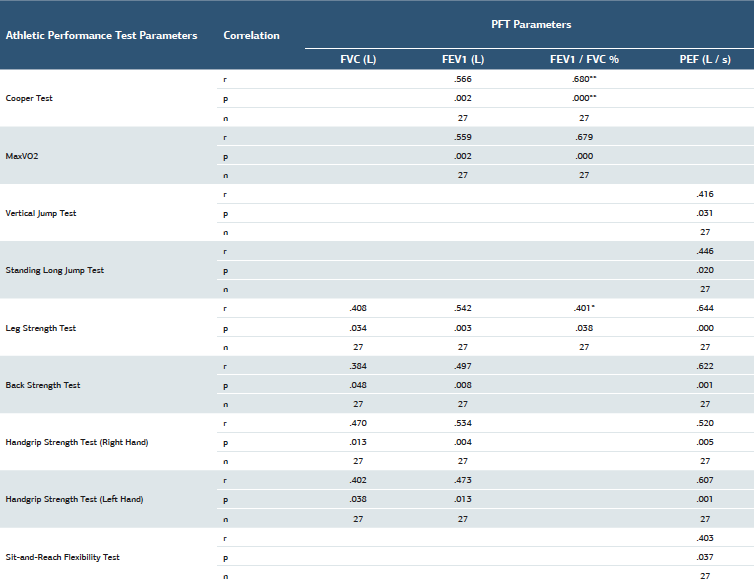
Task: Click the Back Strength p-value ".048"
Action: pos(358,385)
